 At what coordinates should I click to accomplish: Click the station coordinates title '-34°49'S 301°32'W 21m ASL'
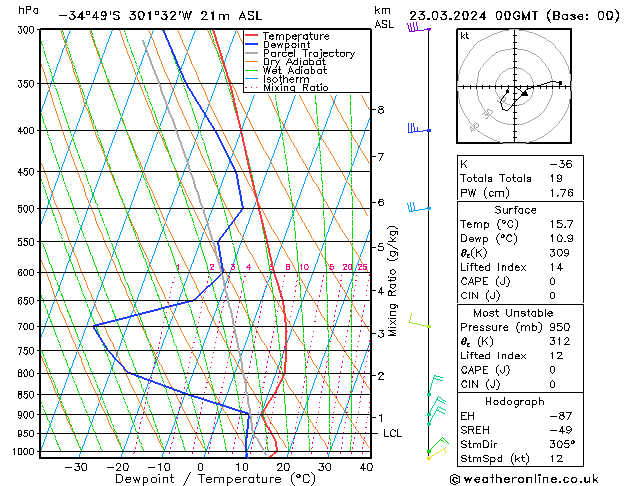click(x=160, y=16)
